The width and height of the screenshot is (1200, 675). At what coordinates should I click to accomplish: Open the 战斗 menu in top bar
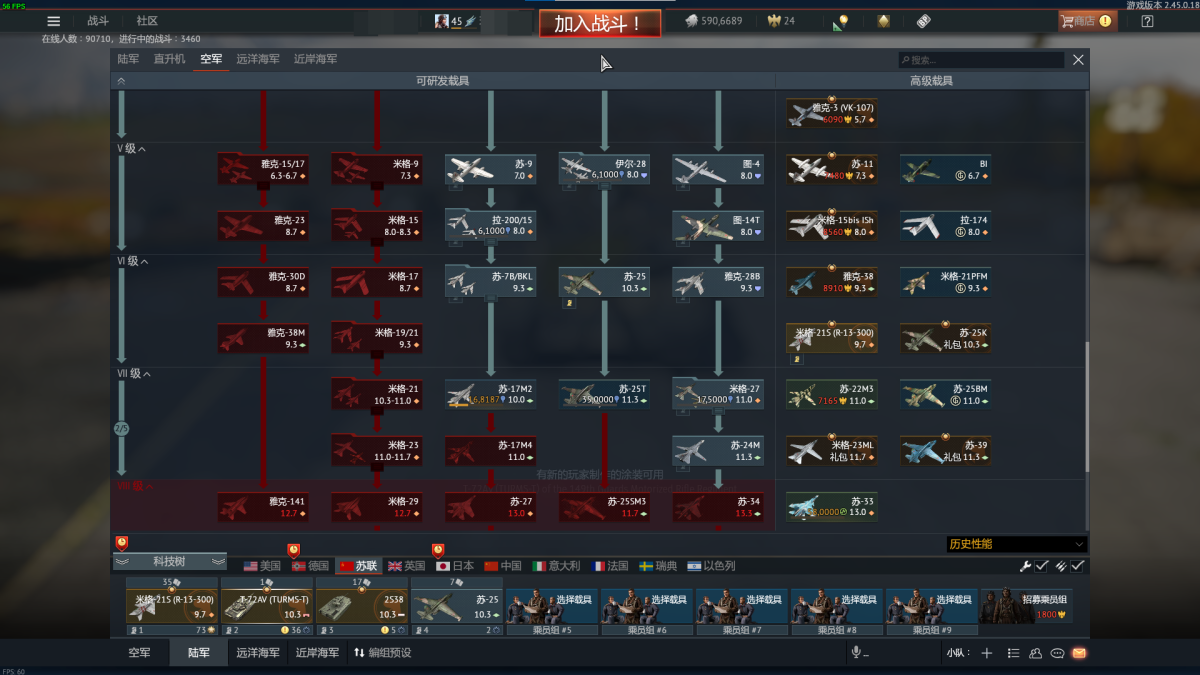[x=98, y=21]
